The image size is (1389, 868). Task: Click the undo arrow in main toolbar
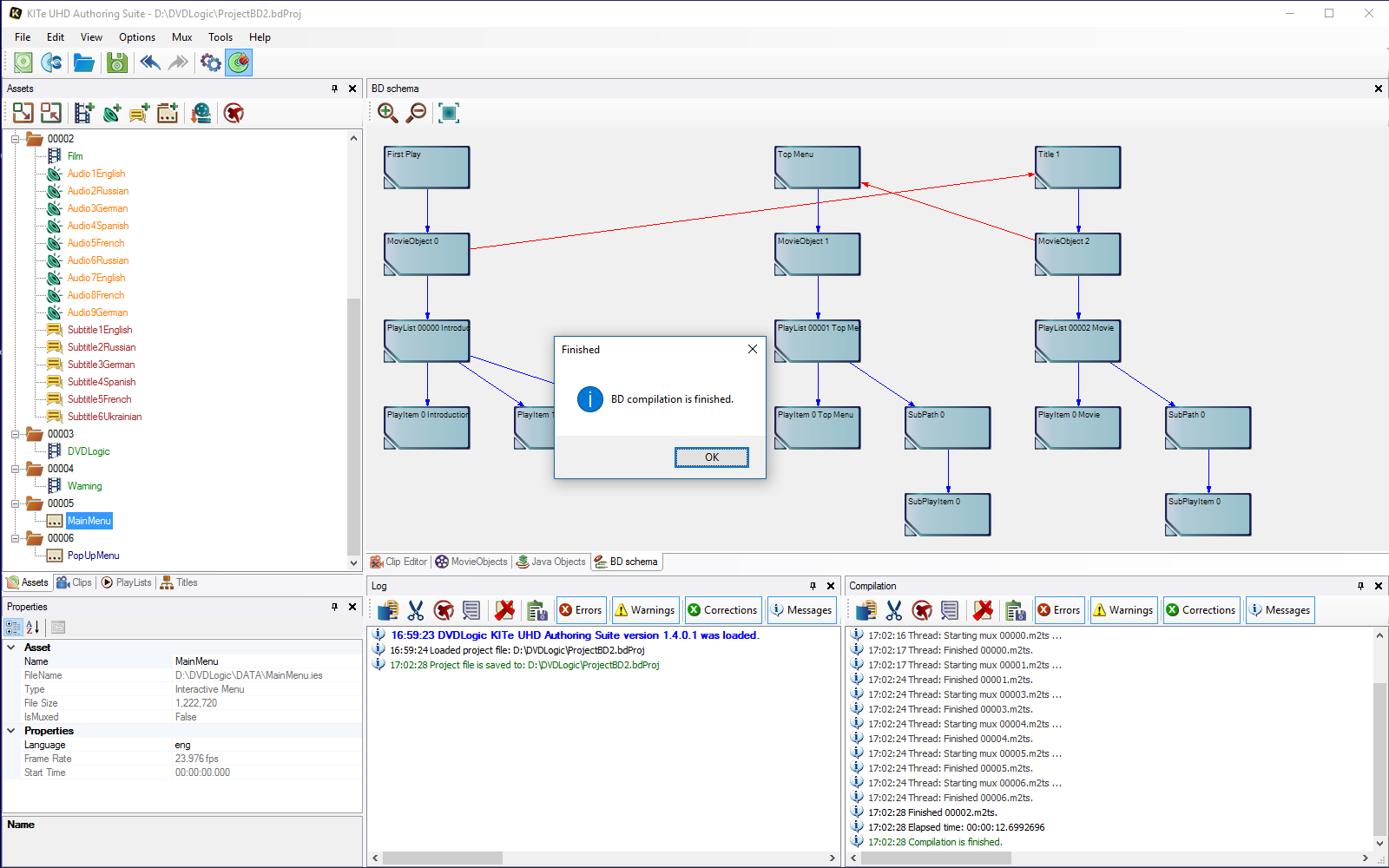pos(150,62)
